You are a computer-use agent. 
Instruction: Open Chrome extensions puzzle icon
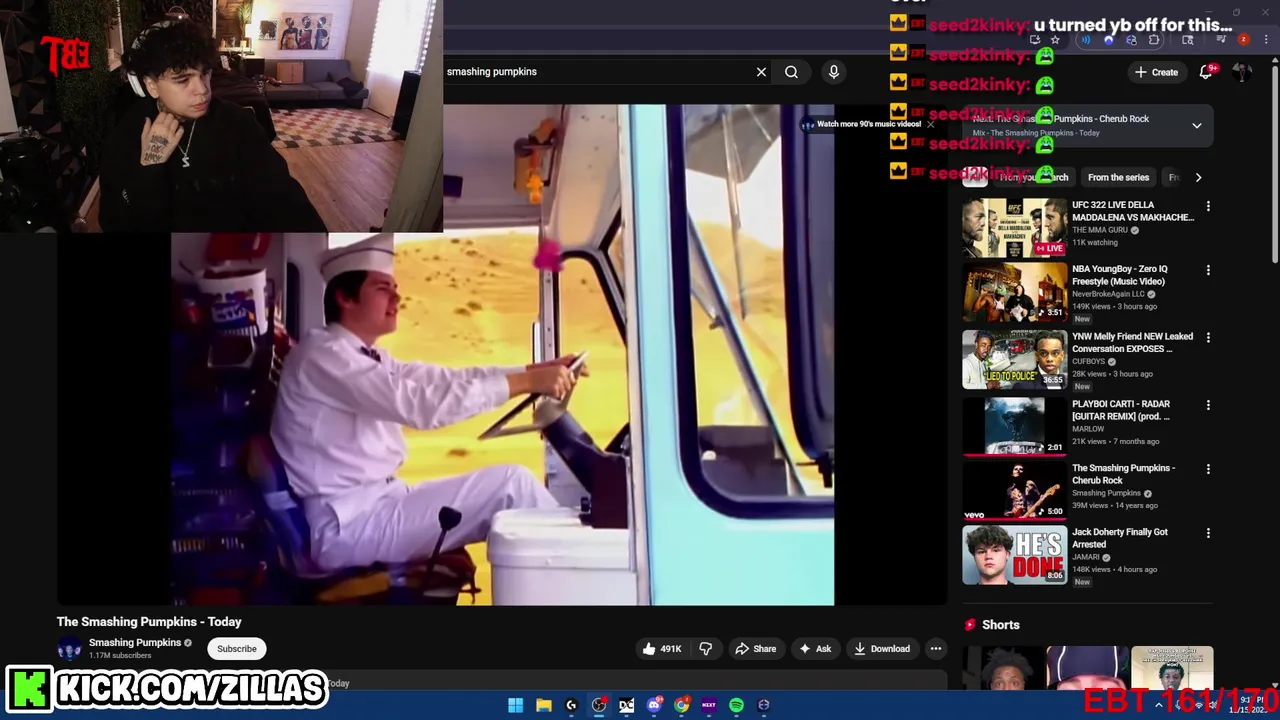[1154, 40]
